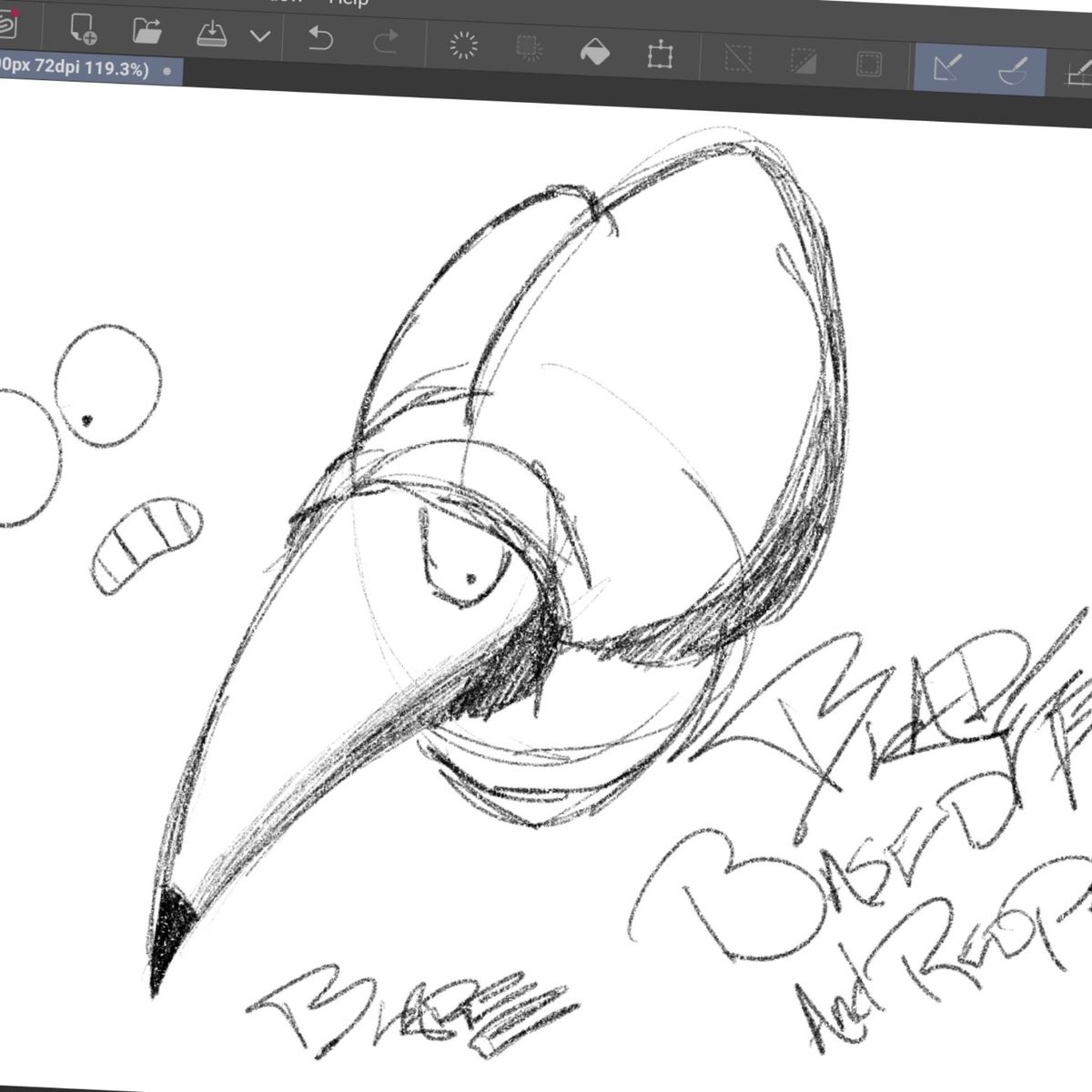Activate the Scale/Rotate transform icon
The image size is (1092, 1092).
point(657,55)
